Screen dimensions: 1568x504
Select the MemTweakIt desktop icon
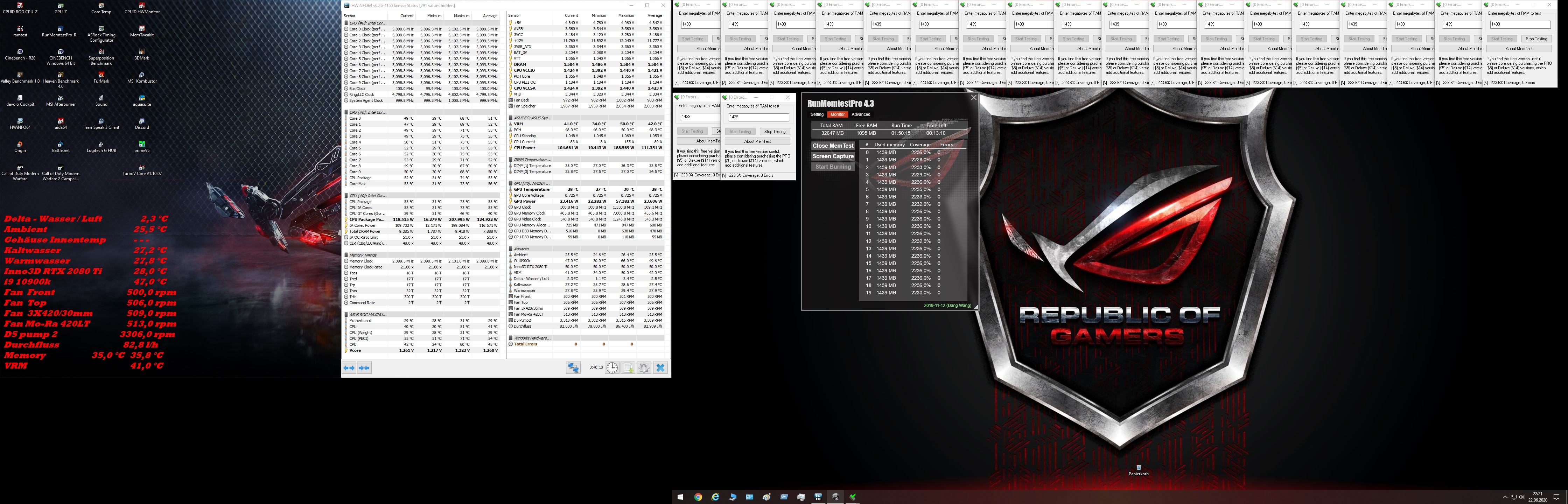(142, 31)
